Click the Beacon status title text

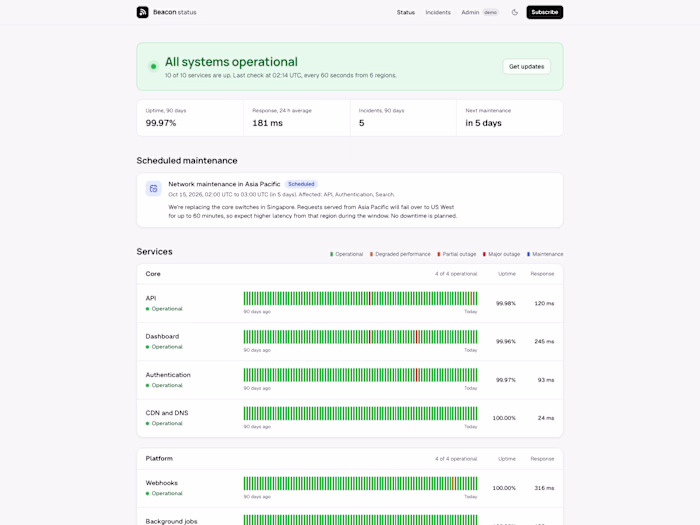tap(175, 12)
